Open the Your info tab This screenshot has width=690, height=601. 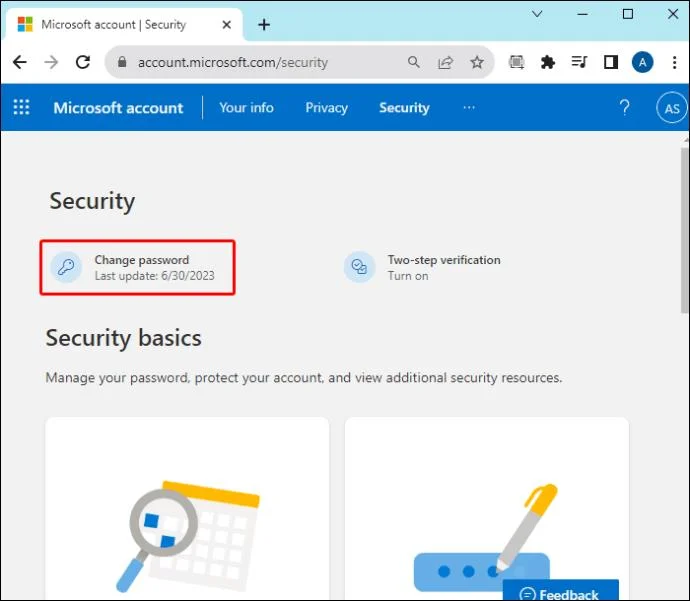(246, 108)
